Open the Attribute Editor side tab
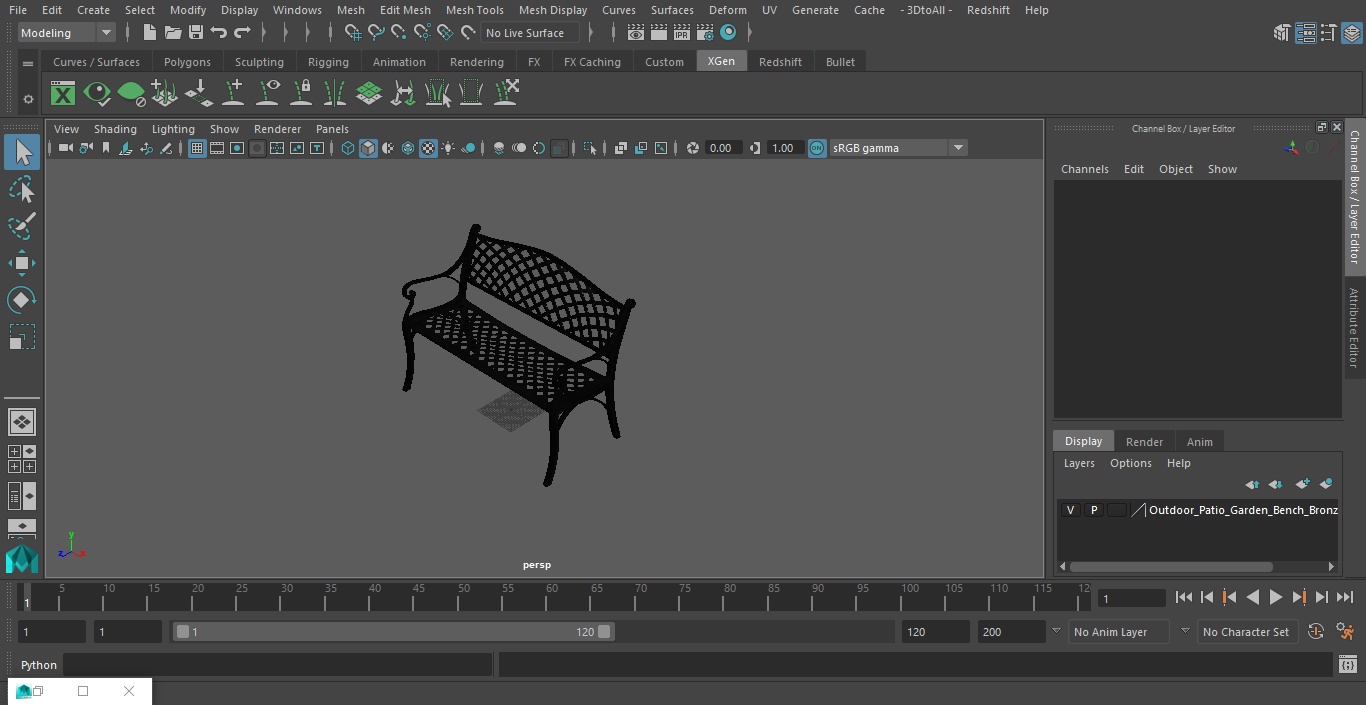Image resolution: width=1366 pixels, height=705 pixels. coord(1354,328)
